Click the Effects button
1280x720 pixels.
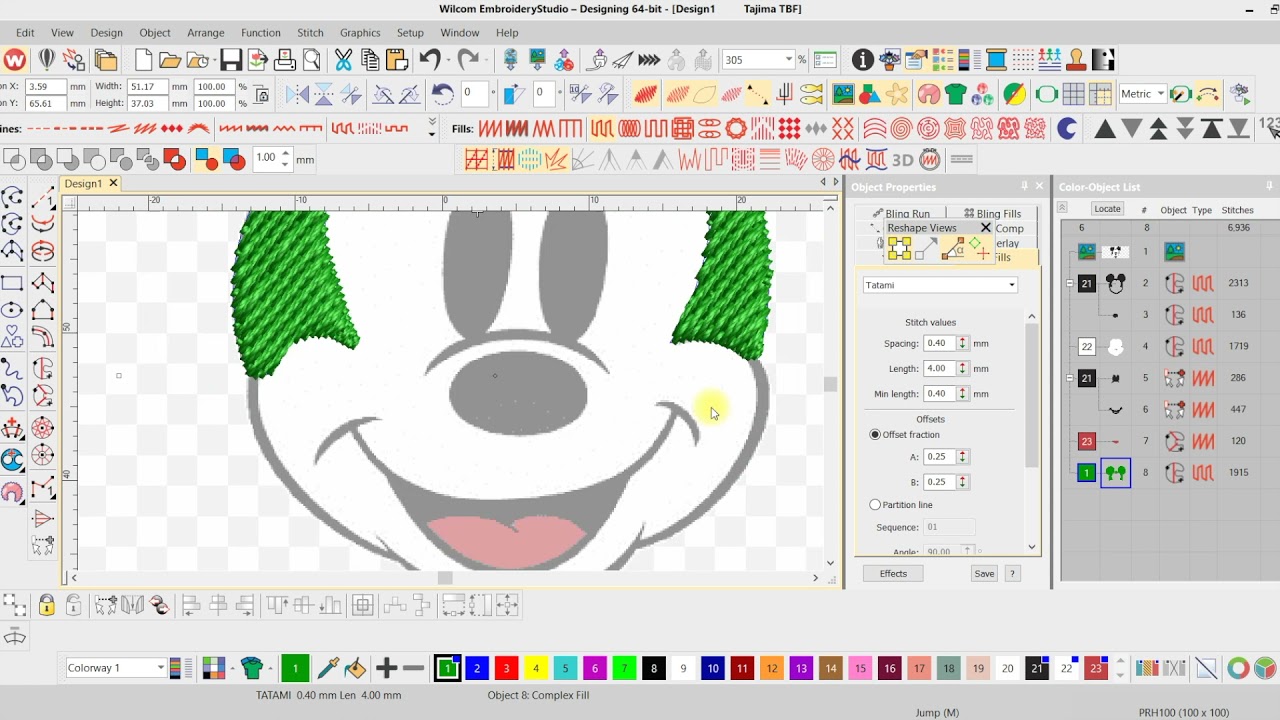pyautogui.click(x=893, y=574)
